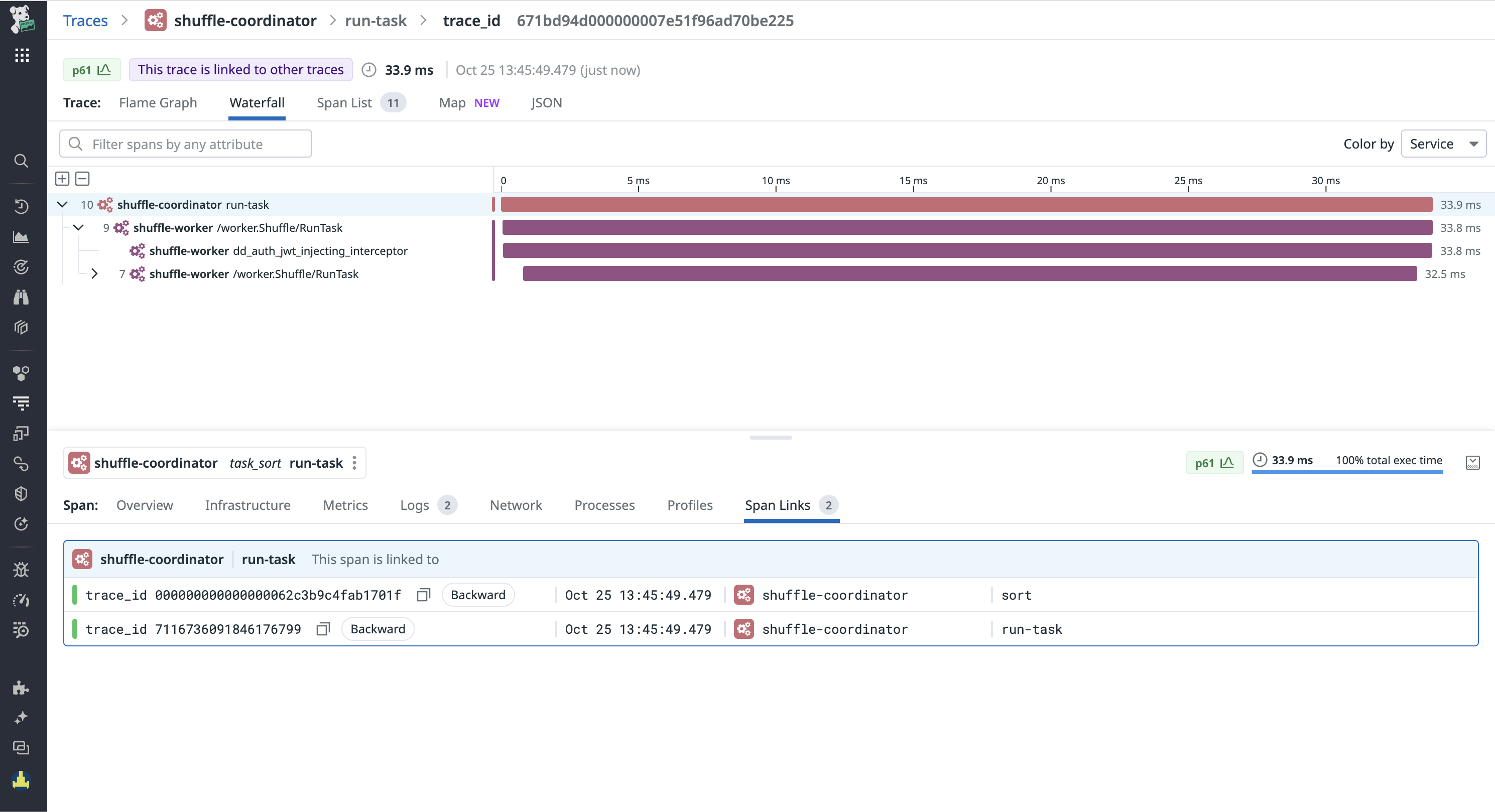Image resolution: width=1495 pixels, height=812 pixels.
Task: Open the Infrastructure span tab
Action: [x=248, y=505]
